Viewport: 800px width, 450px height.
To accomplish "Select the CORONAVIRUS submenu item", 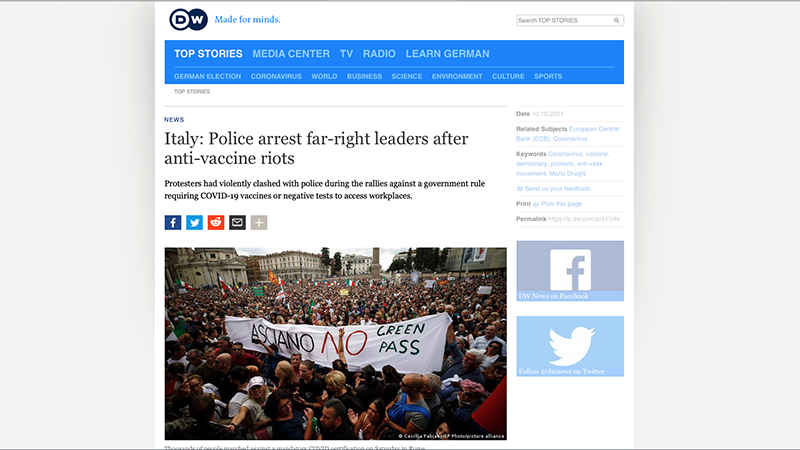I will (x=276, y=77).
